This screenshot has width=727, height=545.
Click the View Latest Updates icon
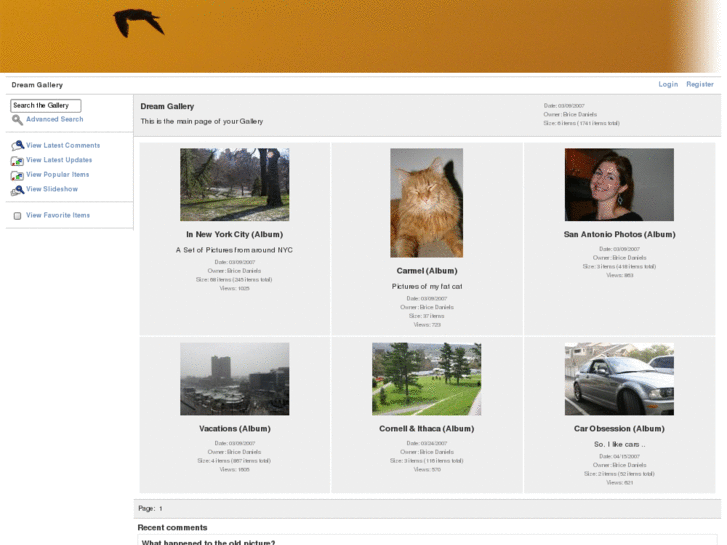pos(17,161)
